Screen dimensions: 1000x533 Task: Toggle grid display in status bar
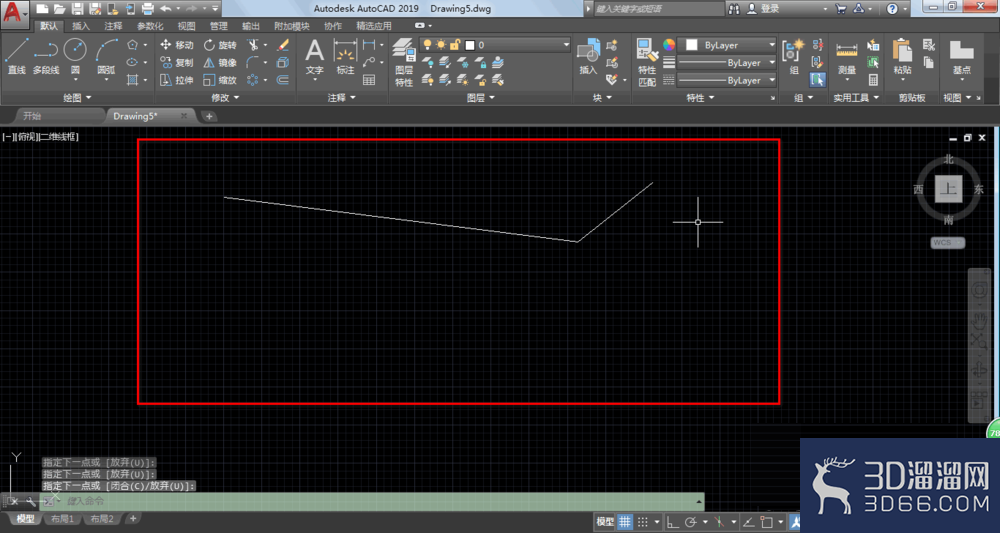[625, 522]
